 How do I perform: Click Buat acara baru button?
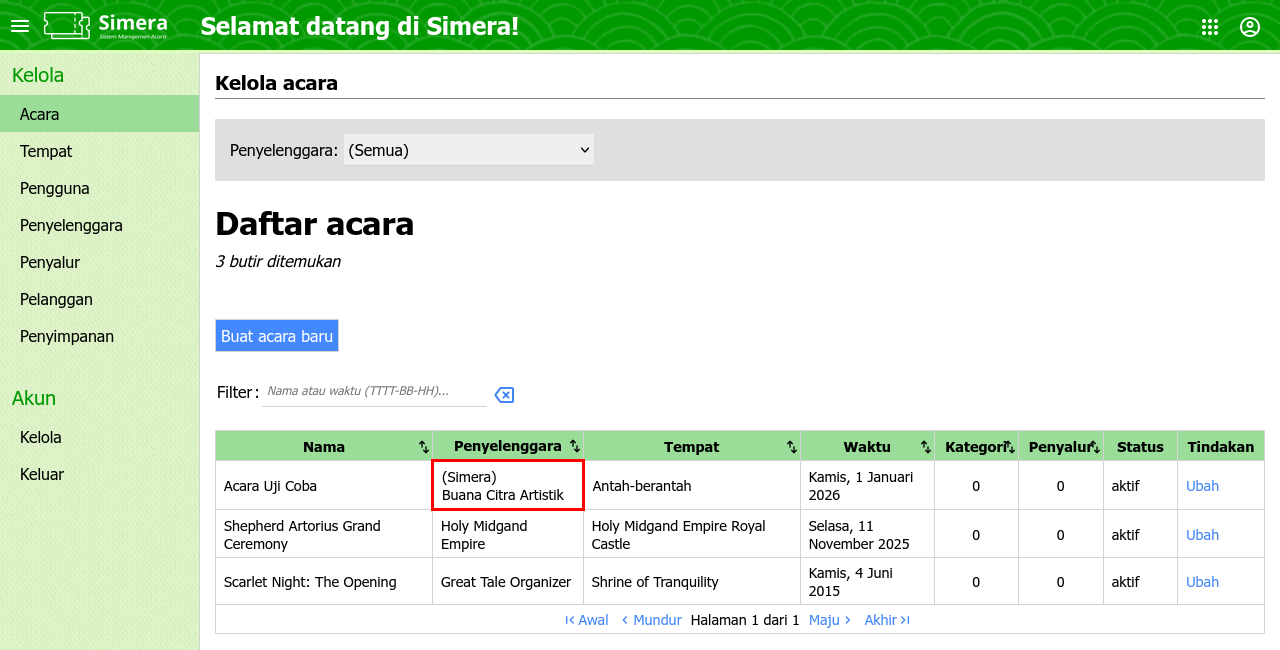[277, 336]
